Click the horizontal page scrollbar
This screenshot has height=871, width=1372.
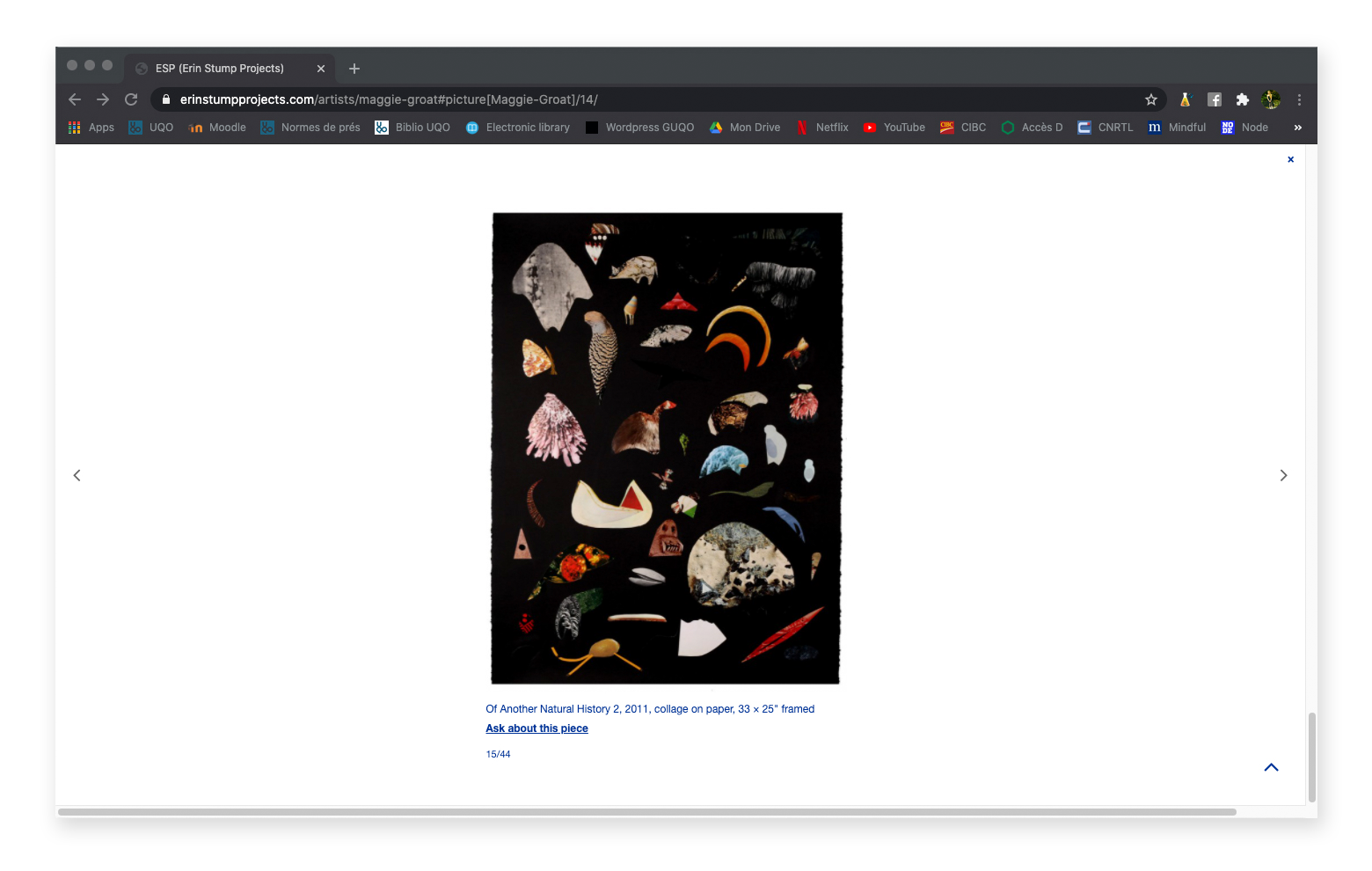click(646, 811)
